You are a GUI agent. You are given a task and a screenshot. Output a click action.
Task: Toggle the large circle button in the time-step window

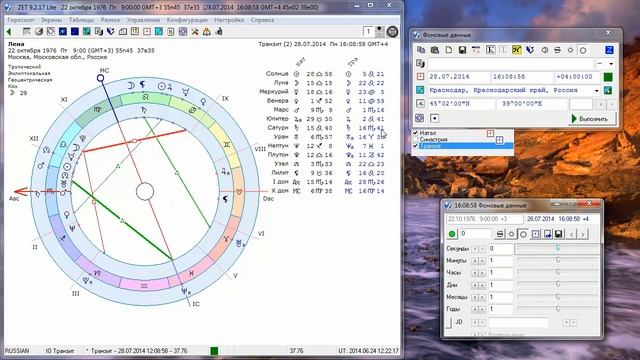point(523,234)
